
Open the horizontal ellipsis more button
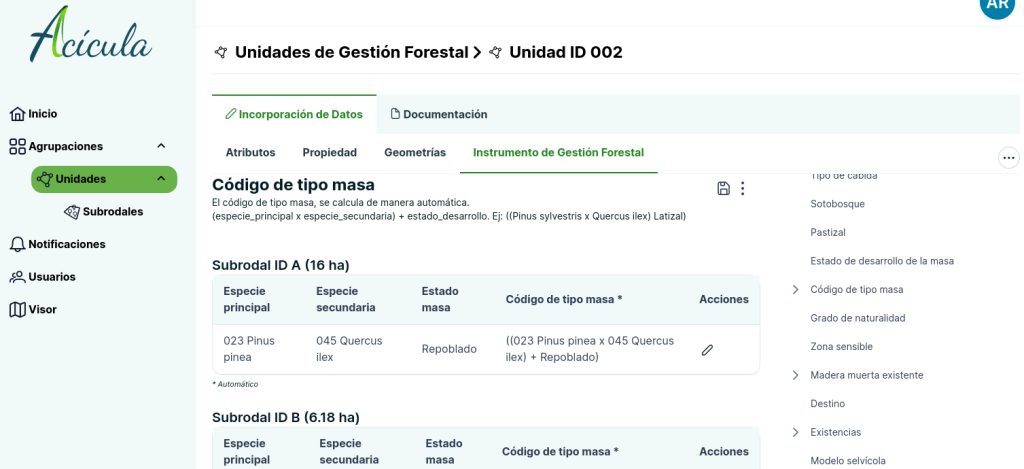point(1008,158)
